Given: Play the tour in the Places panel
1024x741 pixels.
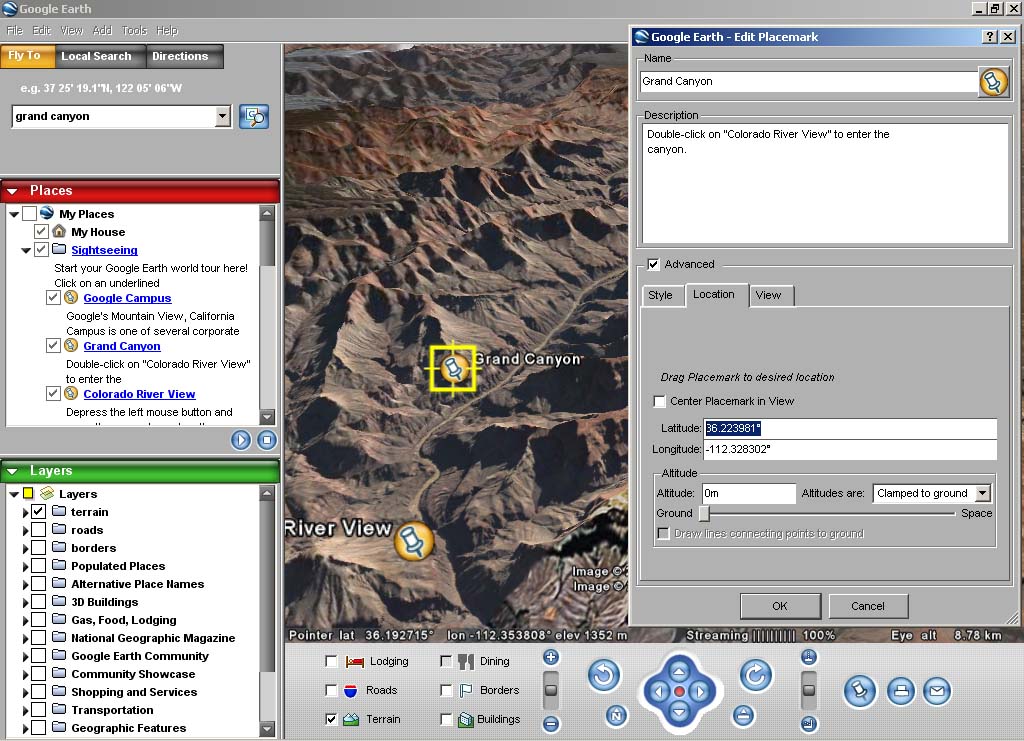Looking at the screenshot, I should click(240, 439).
